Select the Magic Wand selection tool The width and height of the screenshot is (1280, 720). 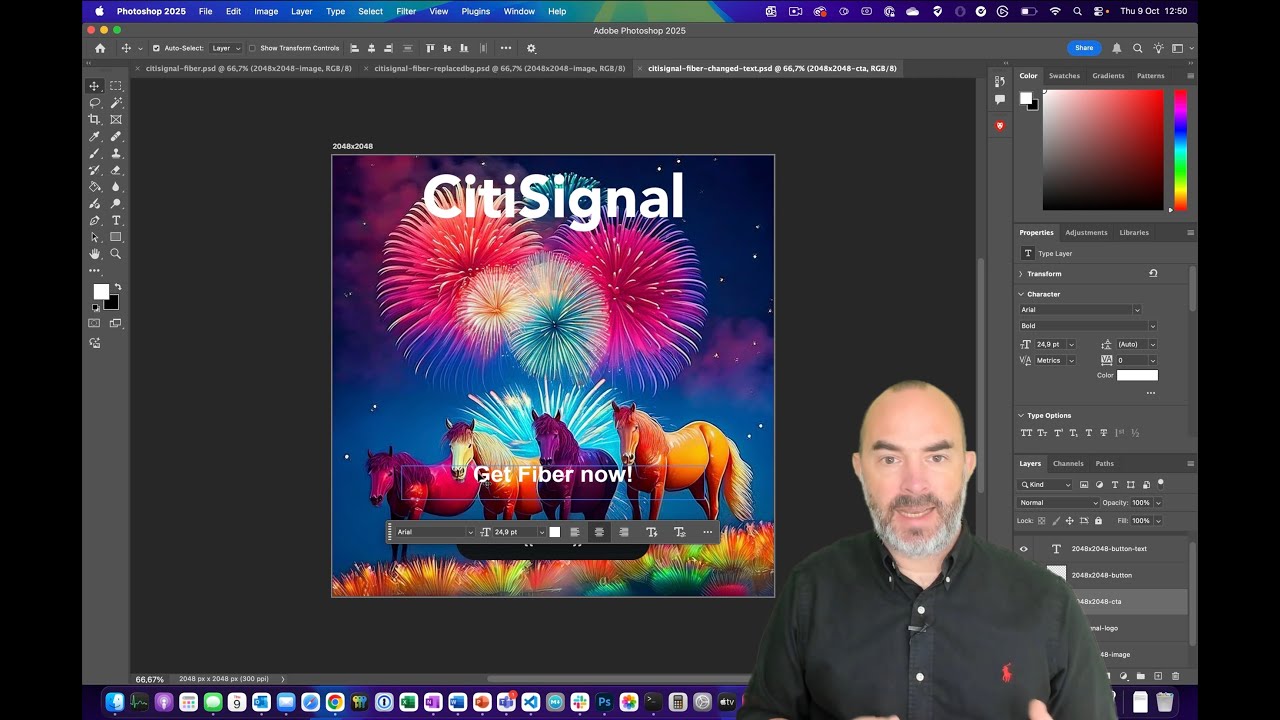[x=116, y=103]
